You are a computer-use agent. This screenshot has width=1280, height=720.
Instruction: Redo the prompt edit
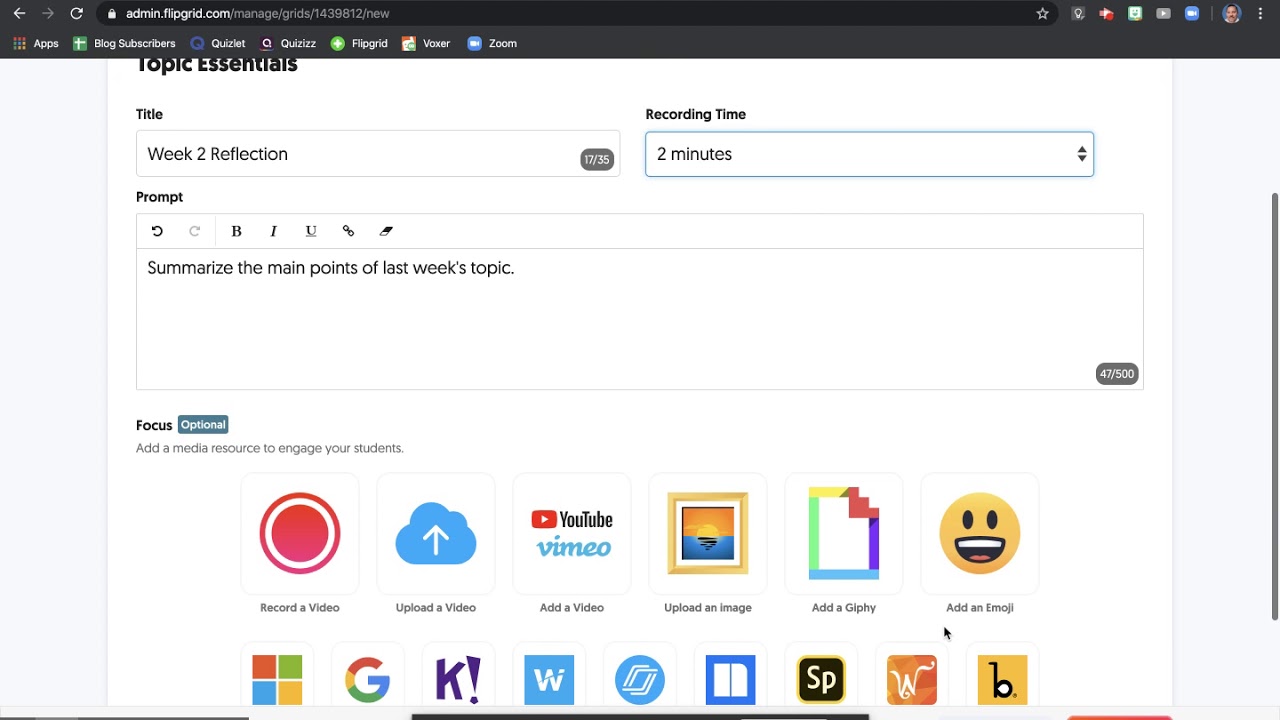click(x=195, y=231)
